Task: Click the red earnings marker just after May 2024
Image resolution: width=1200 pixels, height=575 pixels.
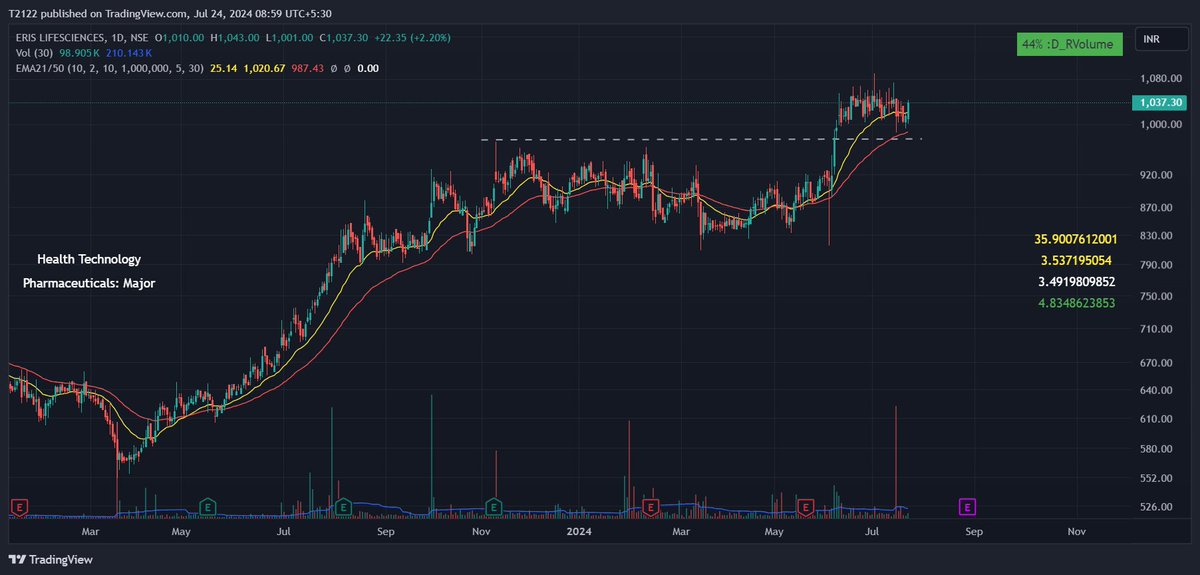Action: (x=805, y=507)
